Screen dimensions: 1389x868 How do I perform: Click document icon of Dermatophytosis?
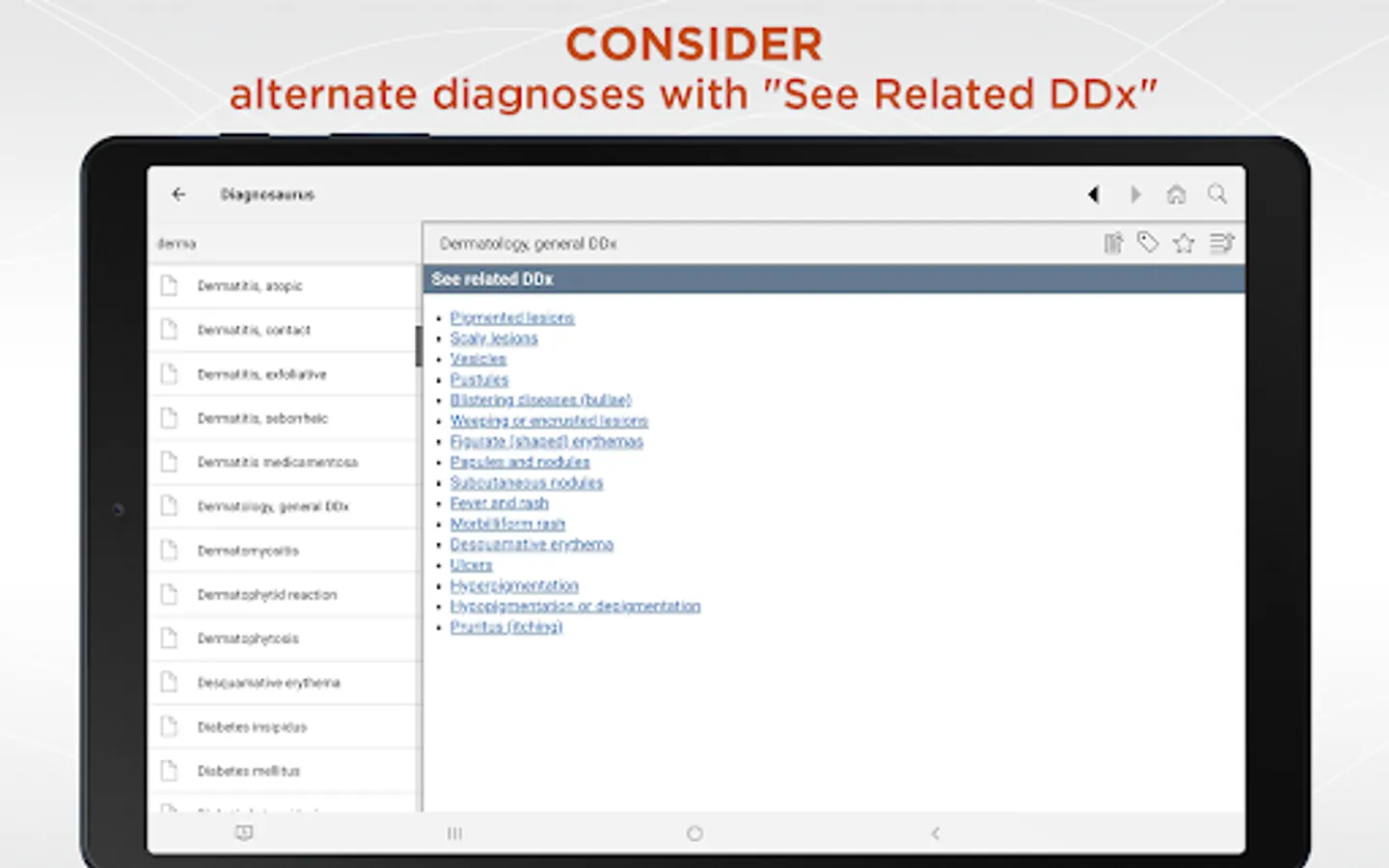170,637
